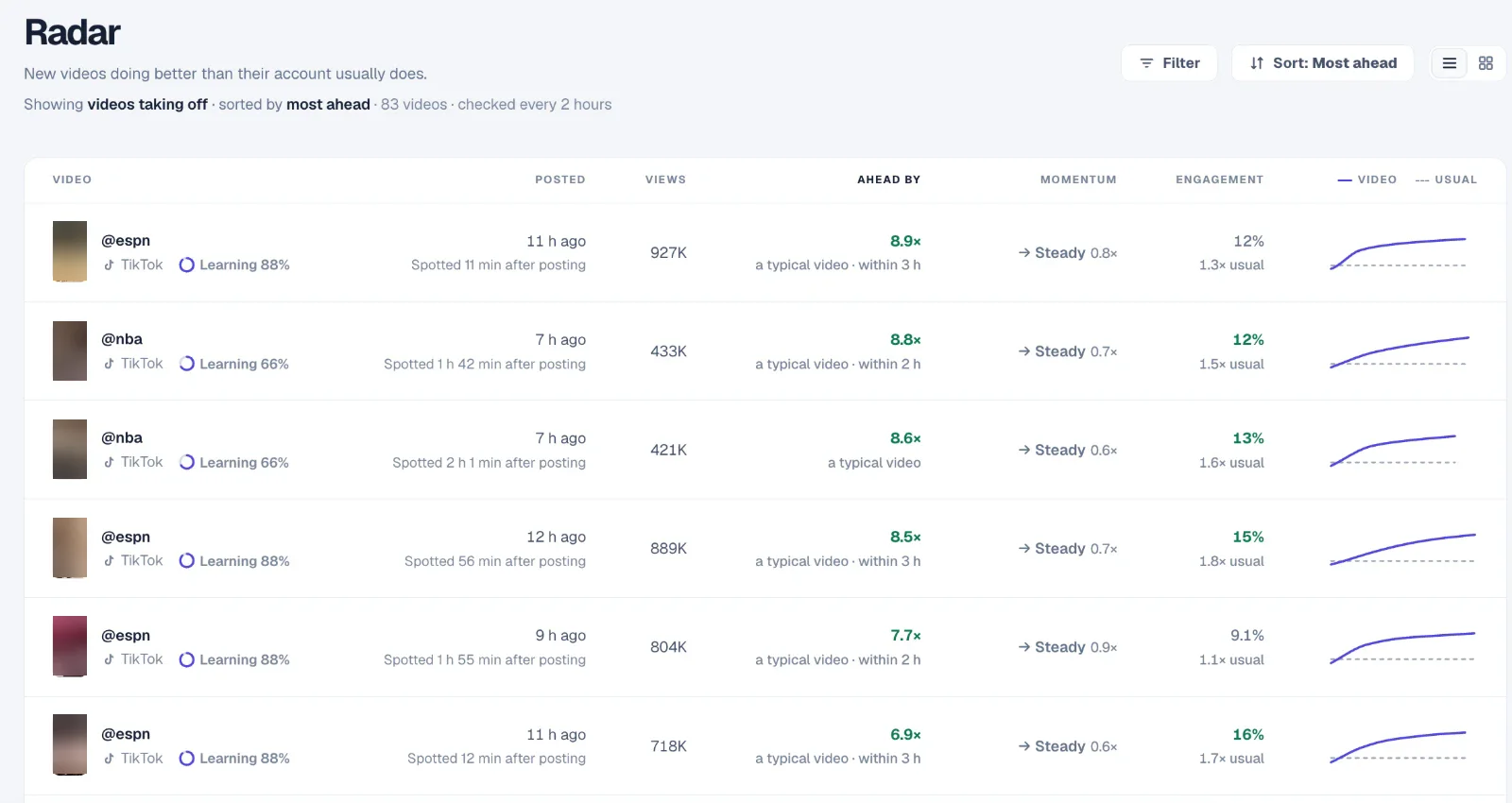Image resolution: width=1512 pixels, height=803 pixels.
Task: Click the AHEAD BY column header
Action: (x=888, y=179)
